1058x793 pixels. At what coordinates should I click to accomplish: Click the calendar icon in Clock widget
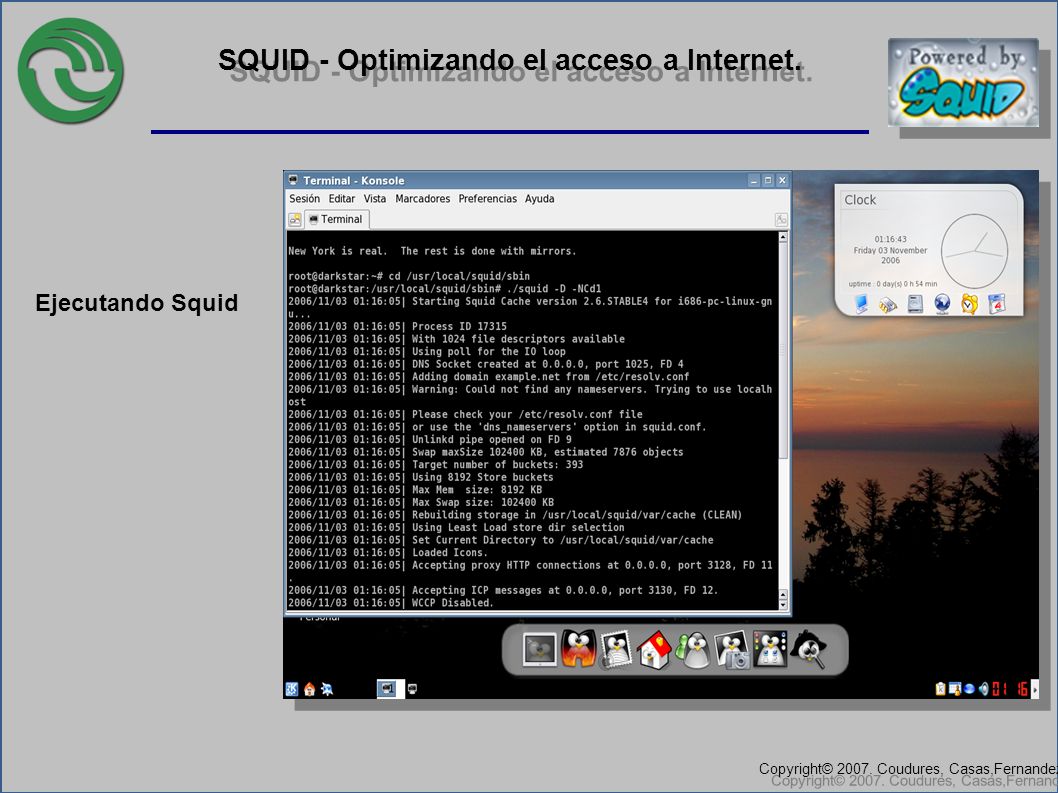(x=996, y=304)
